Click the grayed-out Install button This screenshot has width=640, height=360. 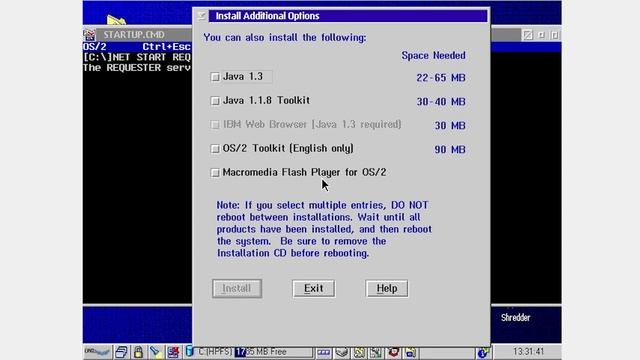[x=237, y=289]
